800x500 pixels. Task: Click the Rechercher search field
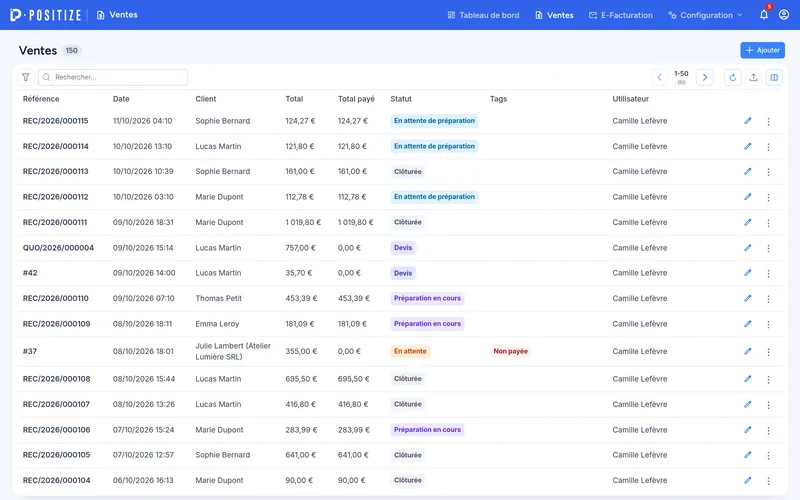click(113, 77)
